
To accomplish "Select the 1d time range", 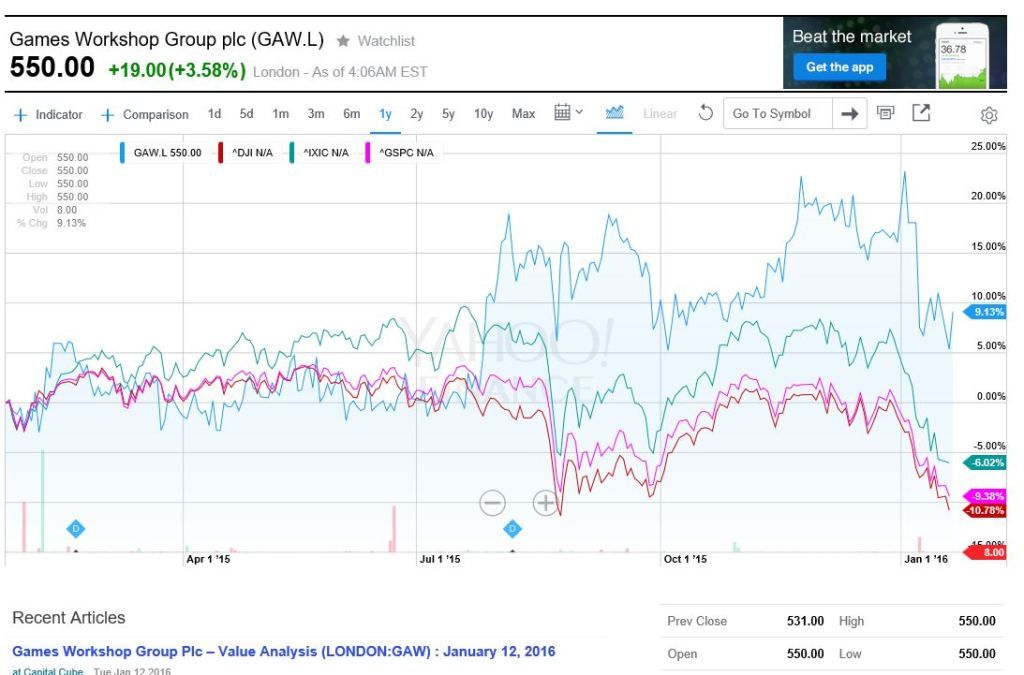I will tap(214, 114).
